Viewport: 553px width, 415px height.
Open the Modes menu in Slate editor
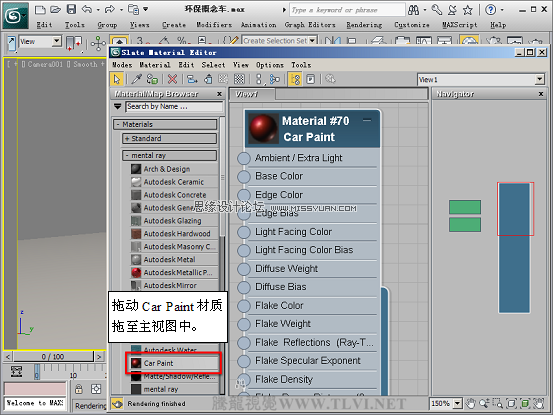click(122, 65)
